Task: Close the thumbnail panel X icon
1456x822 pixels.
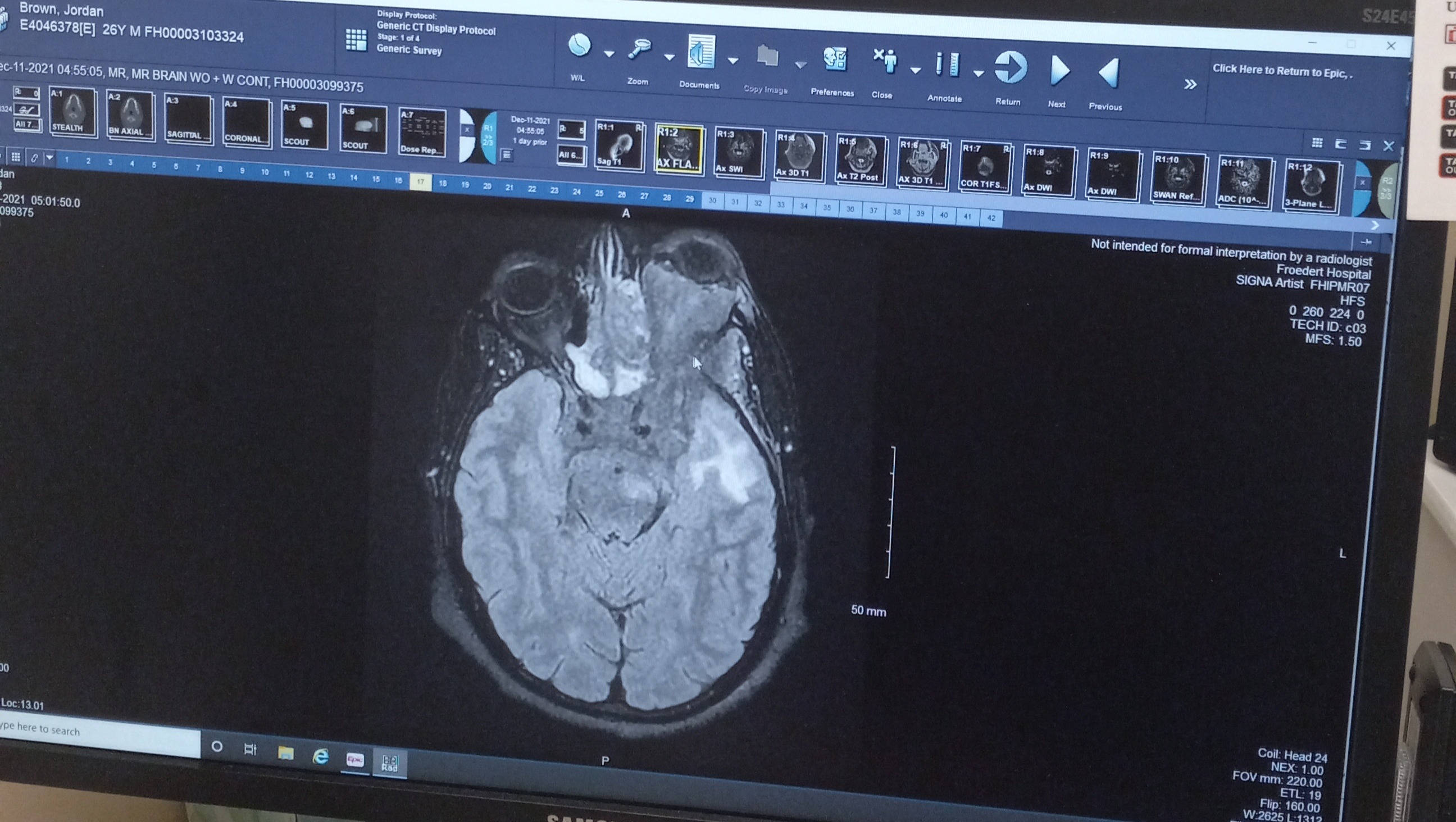Action: click(1388, 147)
